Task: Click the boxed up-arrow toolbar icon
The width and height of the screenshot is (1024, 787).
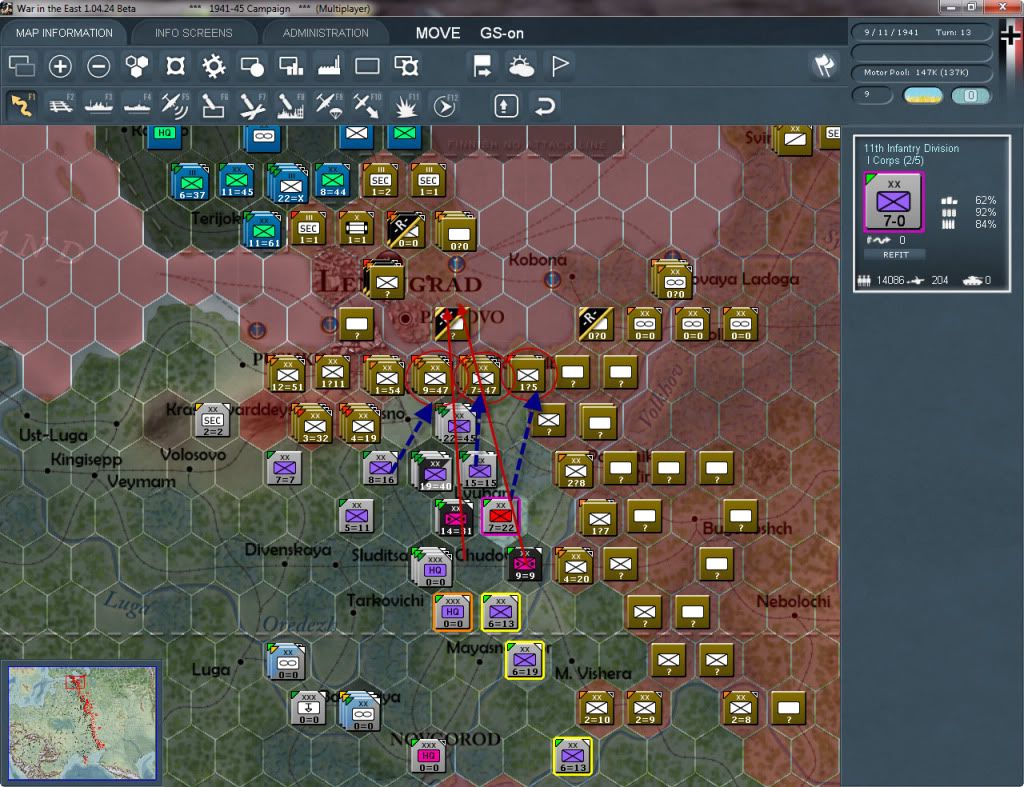Action: (x=506, y=106)
